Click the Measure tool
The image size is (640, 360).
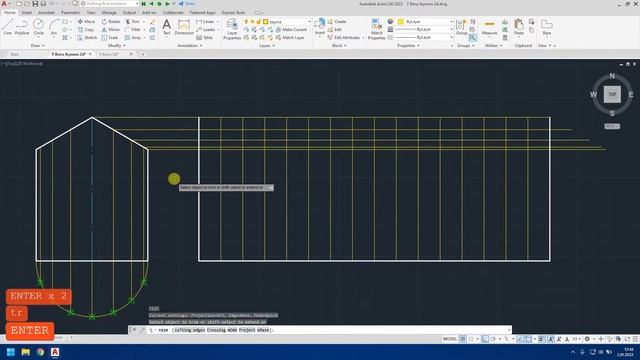(489, 27)
